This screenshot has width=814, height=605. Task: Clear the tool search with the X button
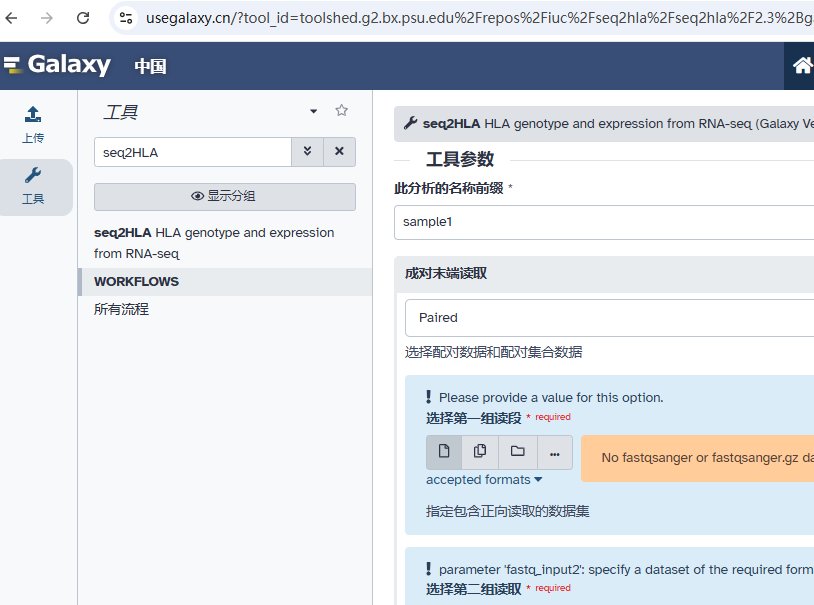pos(340,152)
